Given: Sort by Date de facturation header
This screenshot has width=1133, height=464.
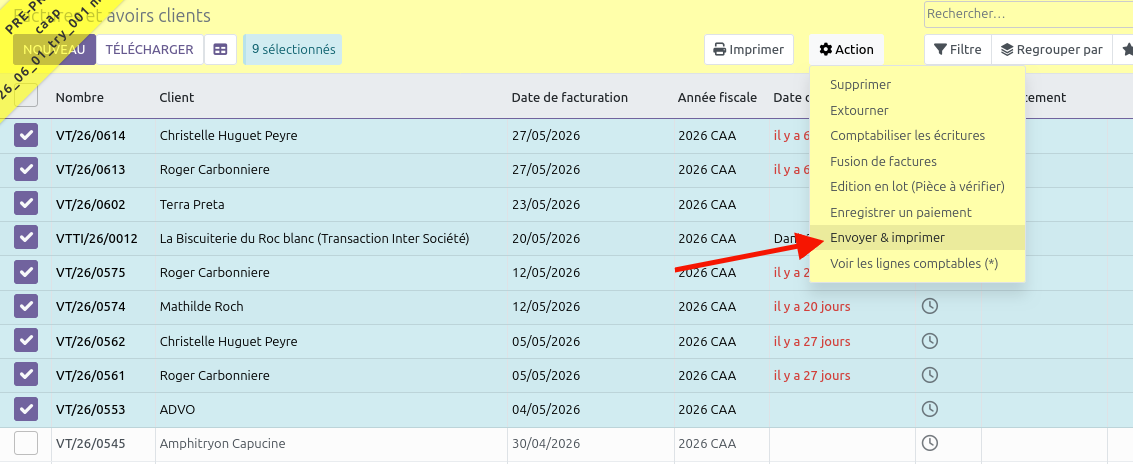Looking at the screenshot, I should [x=569, y=98].
